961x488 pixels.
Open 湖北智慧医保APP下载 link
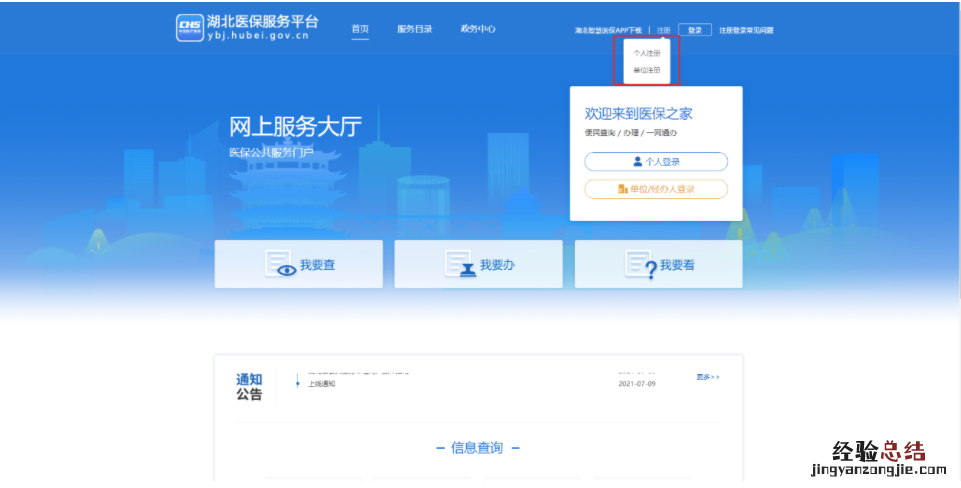pyautogui.click(x=608, y=31)
